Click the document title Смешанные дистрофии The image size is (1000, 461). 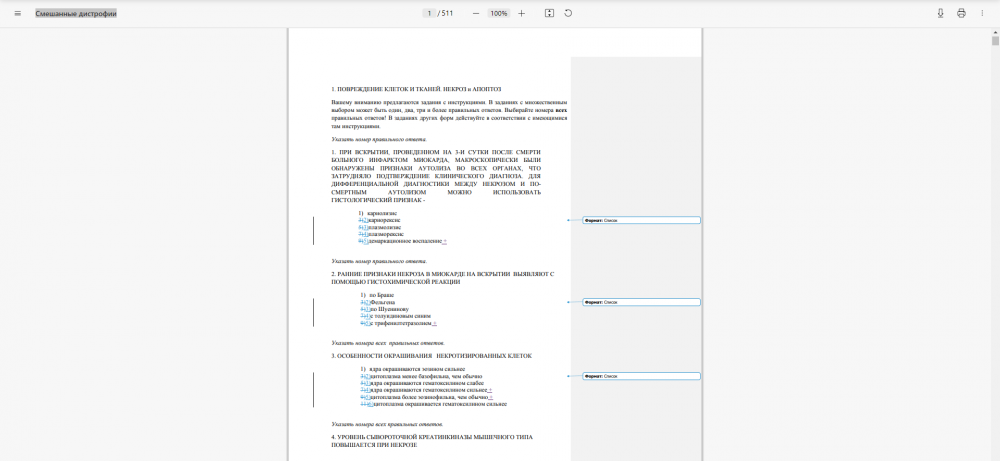click(76, 13)
